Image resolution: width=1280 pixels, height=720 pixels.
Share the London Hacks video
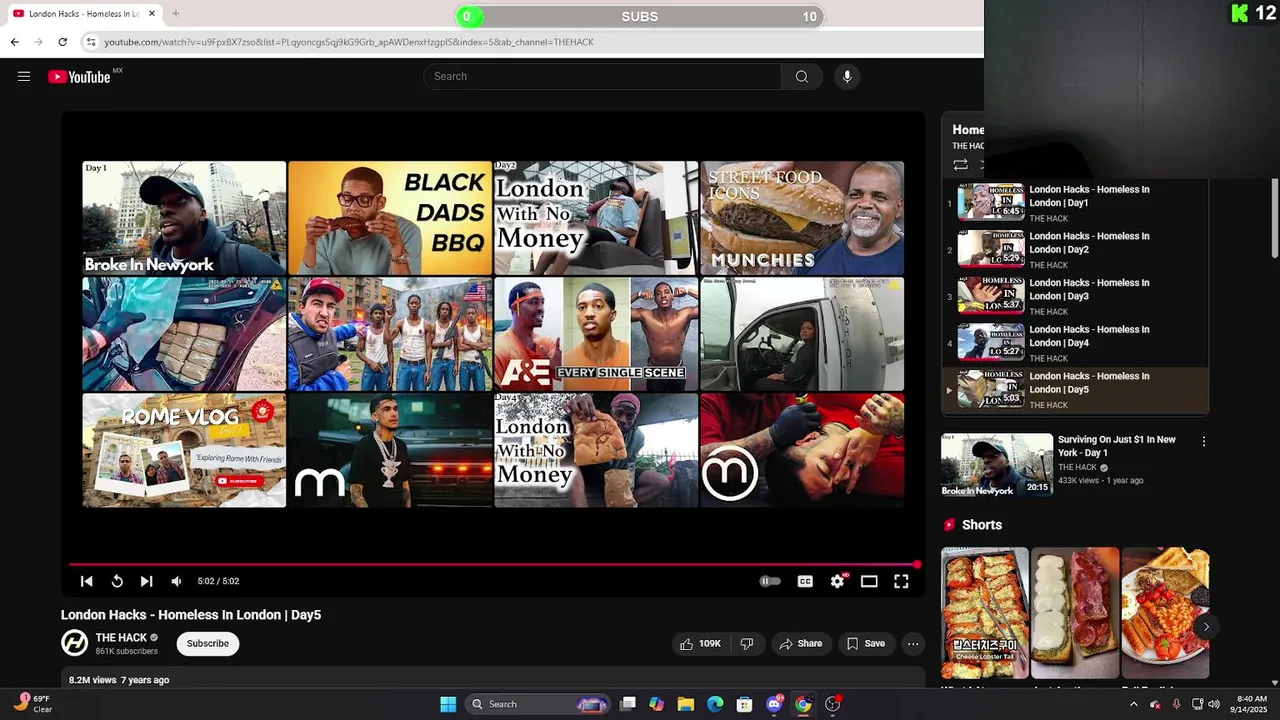point(801,644)
